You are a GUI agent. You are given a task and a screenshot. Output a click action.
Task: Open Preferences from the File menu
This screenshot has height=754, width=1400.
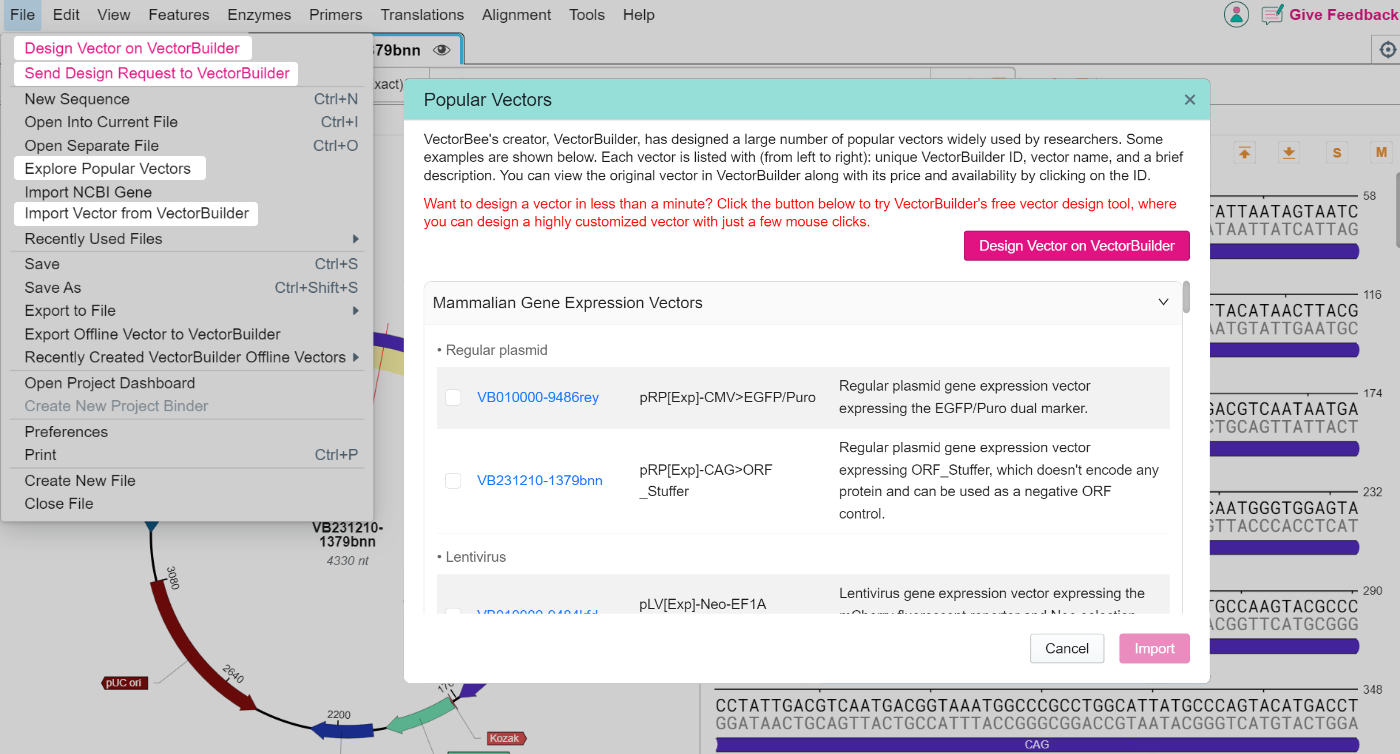point(187,432)
